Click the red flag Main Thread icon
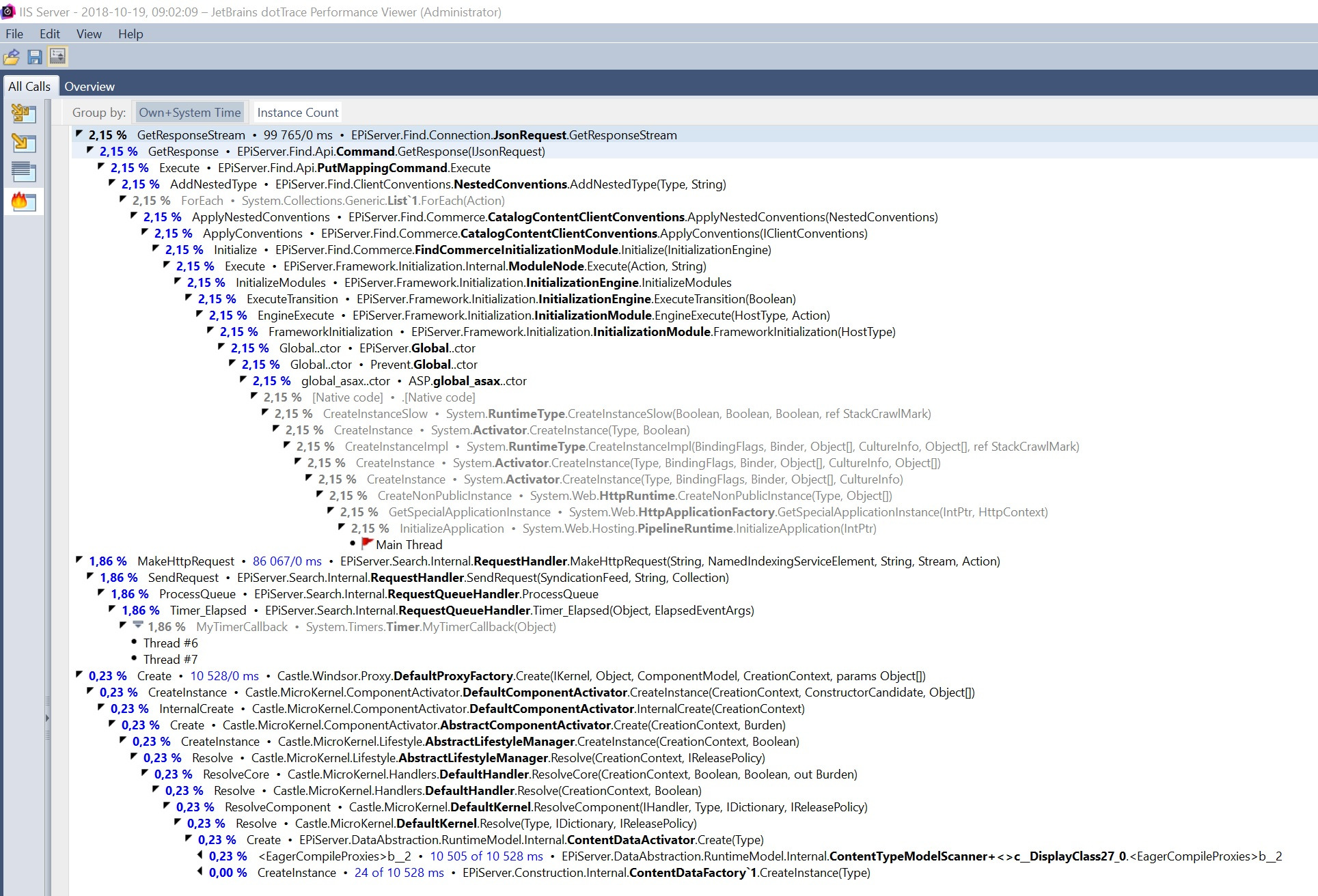 click(367, 544)
